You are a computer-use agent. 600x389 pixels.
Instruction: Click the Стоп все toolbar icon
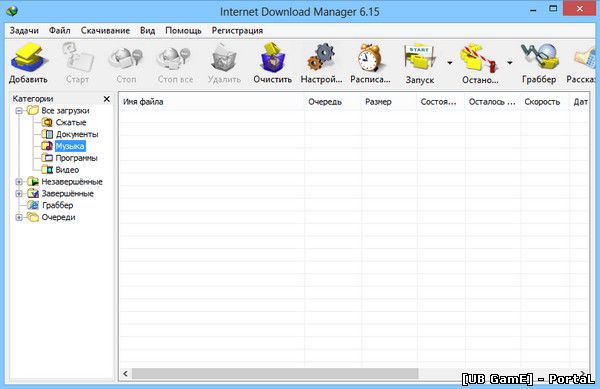click(x=175, y=58)
